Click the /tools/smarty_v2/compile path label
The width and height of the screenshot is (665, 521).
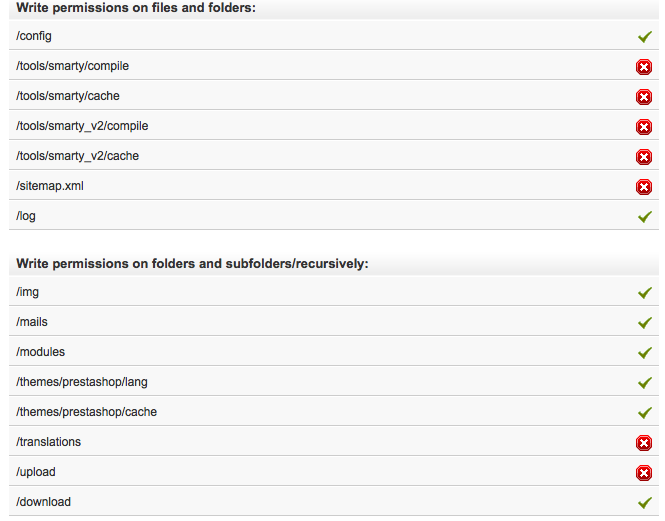[82, 126]
